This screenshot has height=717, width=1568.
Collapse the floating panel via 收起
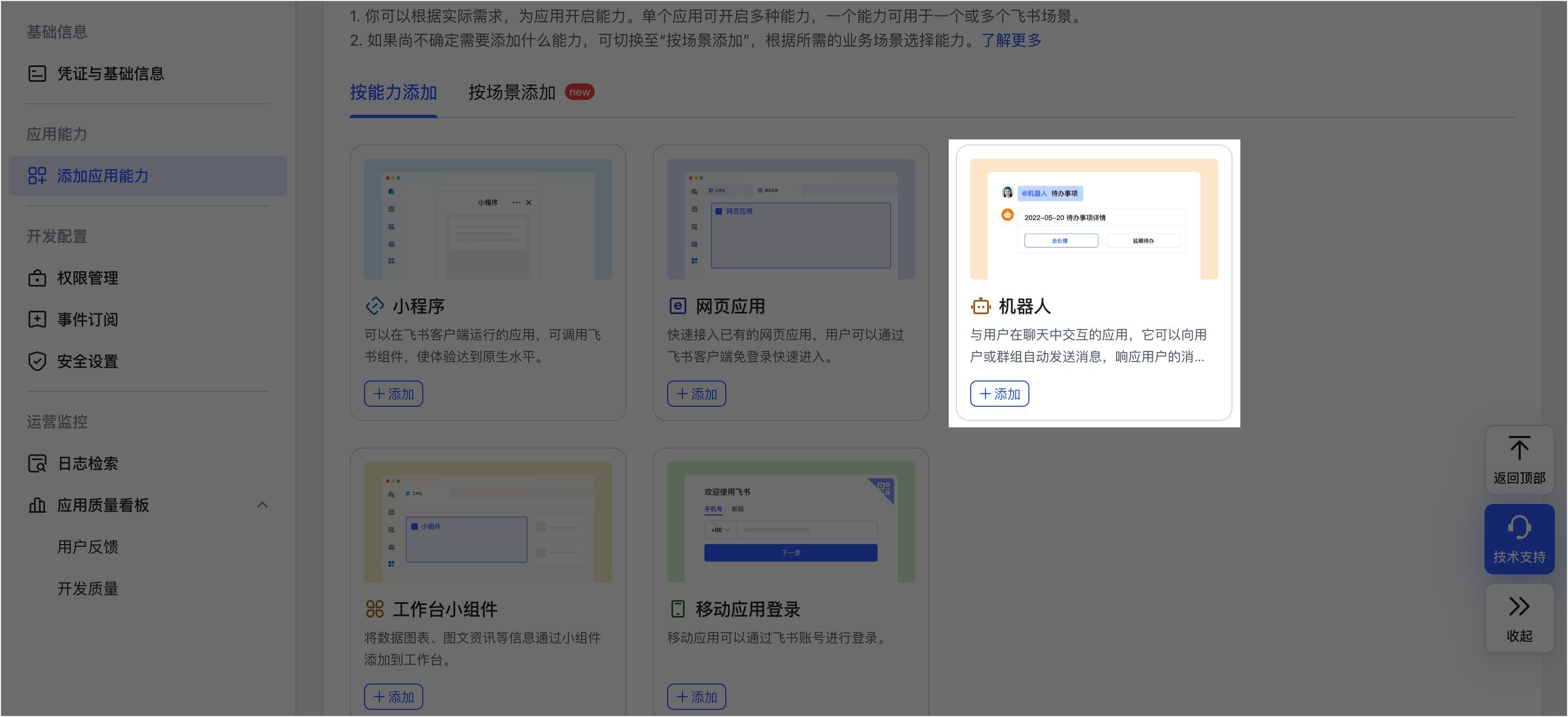pyautogui.click(x=1519, y=618)
